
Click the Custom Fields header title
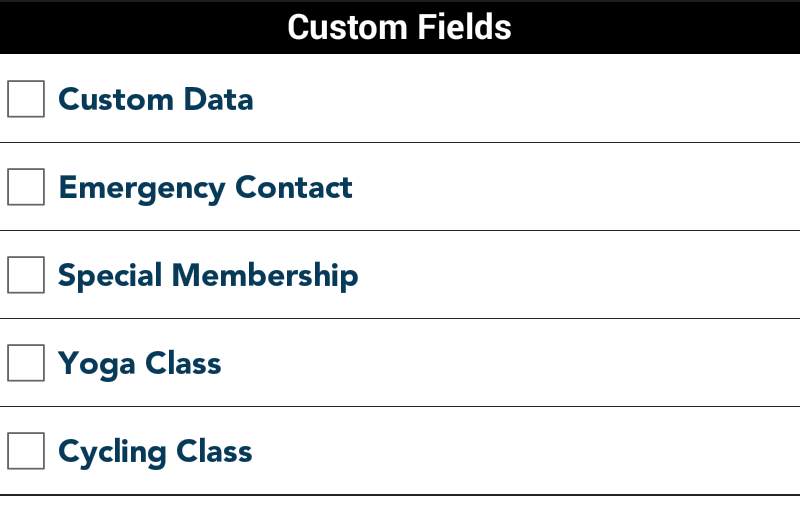pos(399,27)
